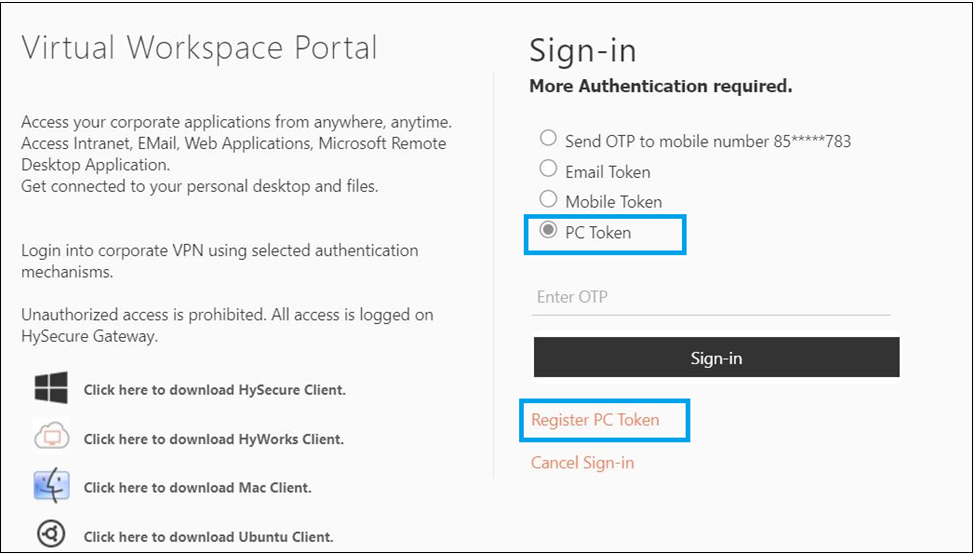Click the Ubuntu circle logo icon
Screen dimensions: 975x554
pyautogui.click(x=50, y=533)
